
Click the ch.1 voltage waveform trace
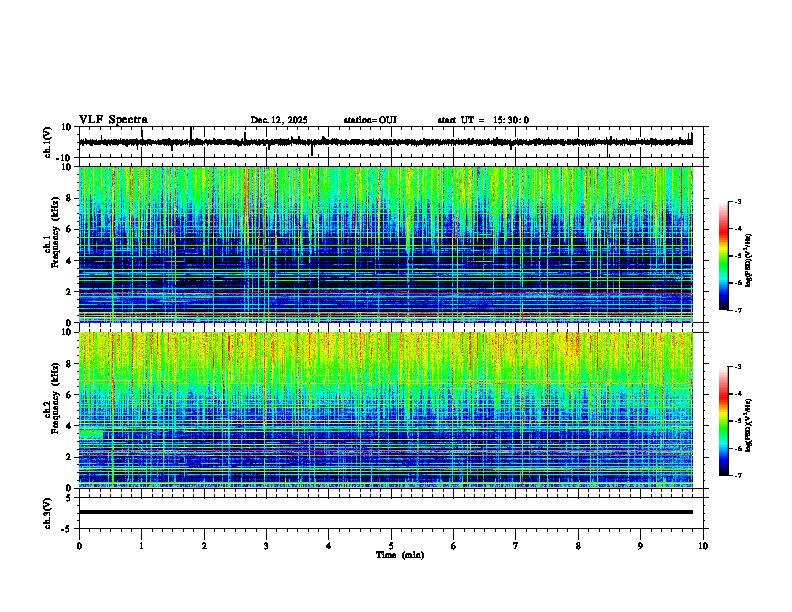[x=386, y=142]
